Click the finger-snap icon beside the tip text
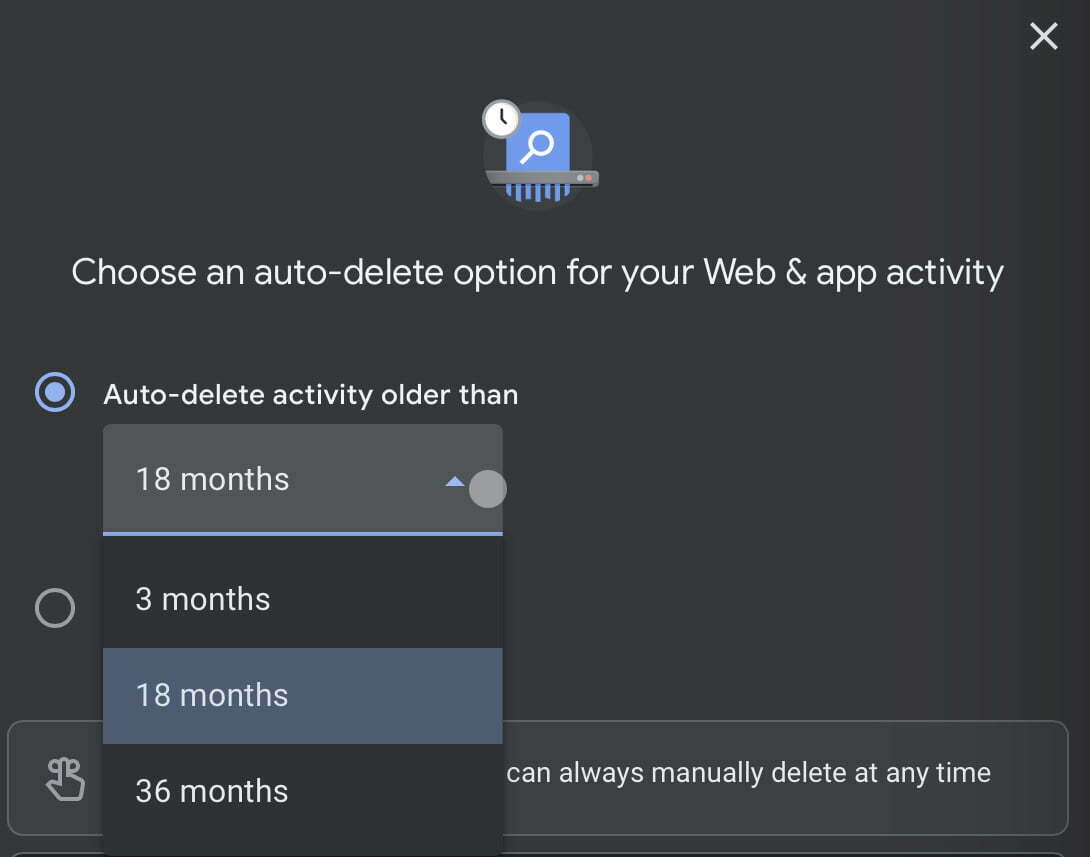Screen dimensions: 1090x857 pyautogui.click(x=63, y=777)
